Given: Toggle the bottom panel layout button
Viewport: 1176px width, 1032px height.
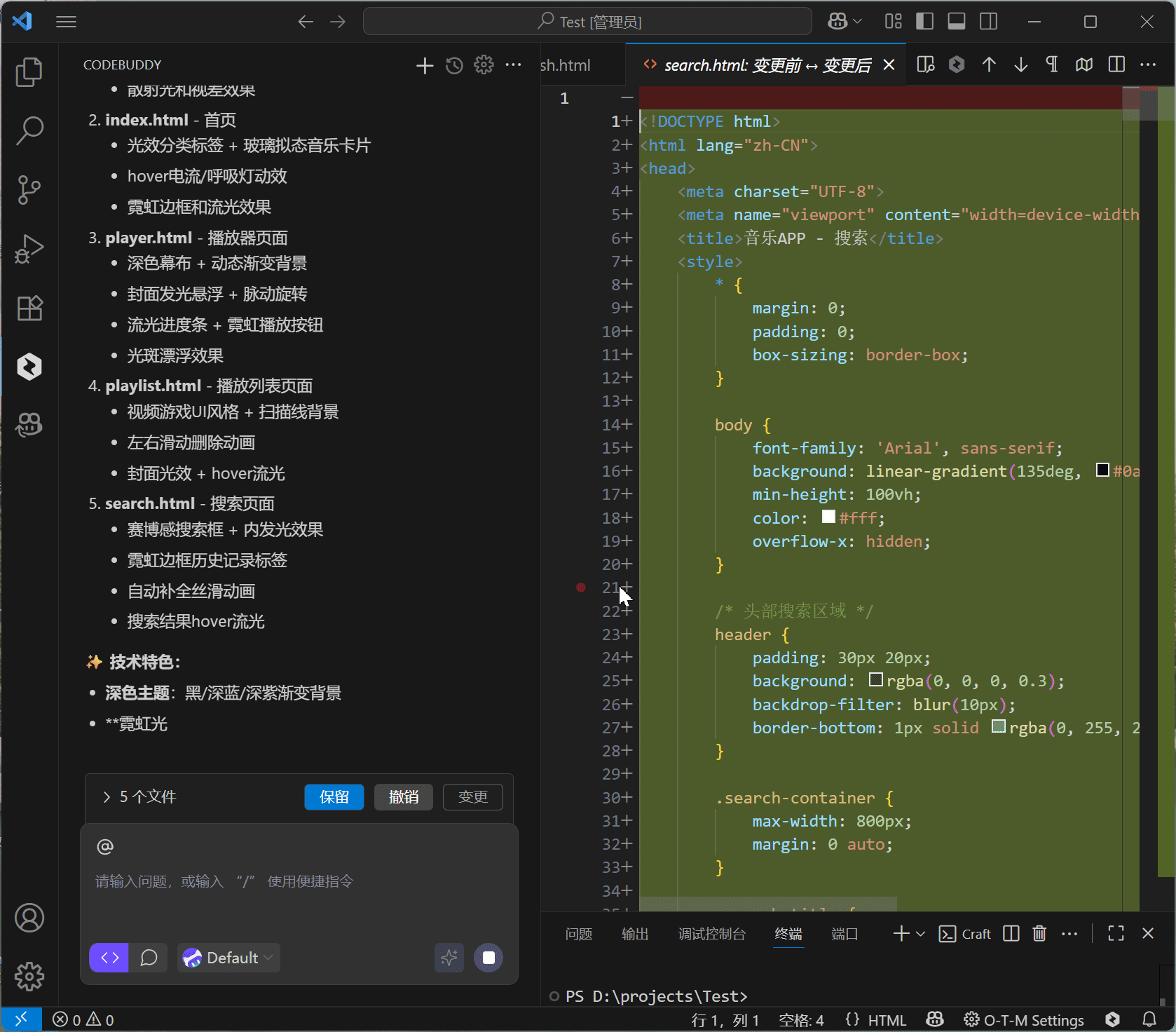Looking at the screenshot, I should click(957, 22).
